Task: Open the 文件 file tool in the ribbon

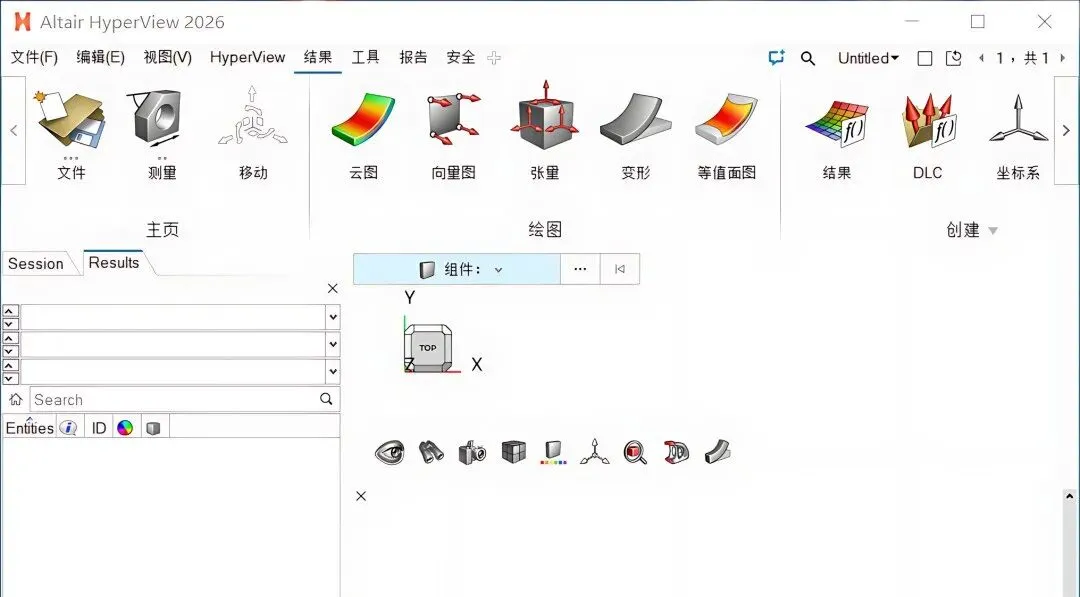Action: pos(71,132)
